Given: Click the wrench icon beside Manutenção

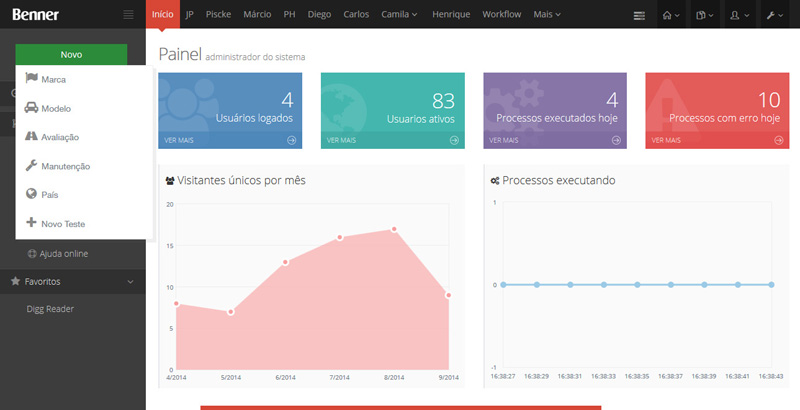Looking at the screenshot, I should click(32, 165).
